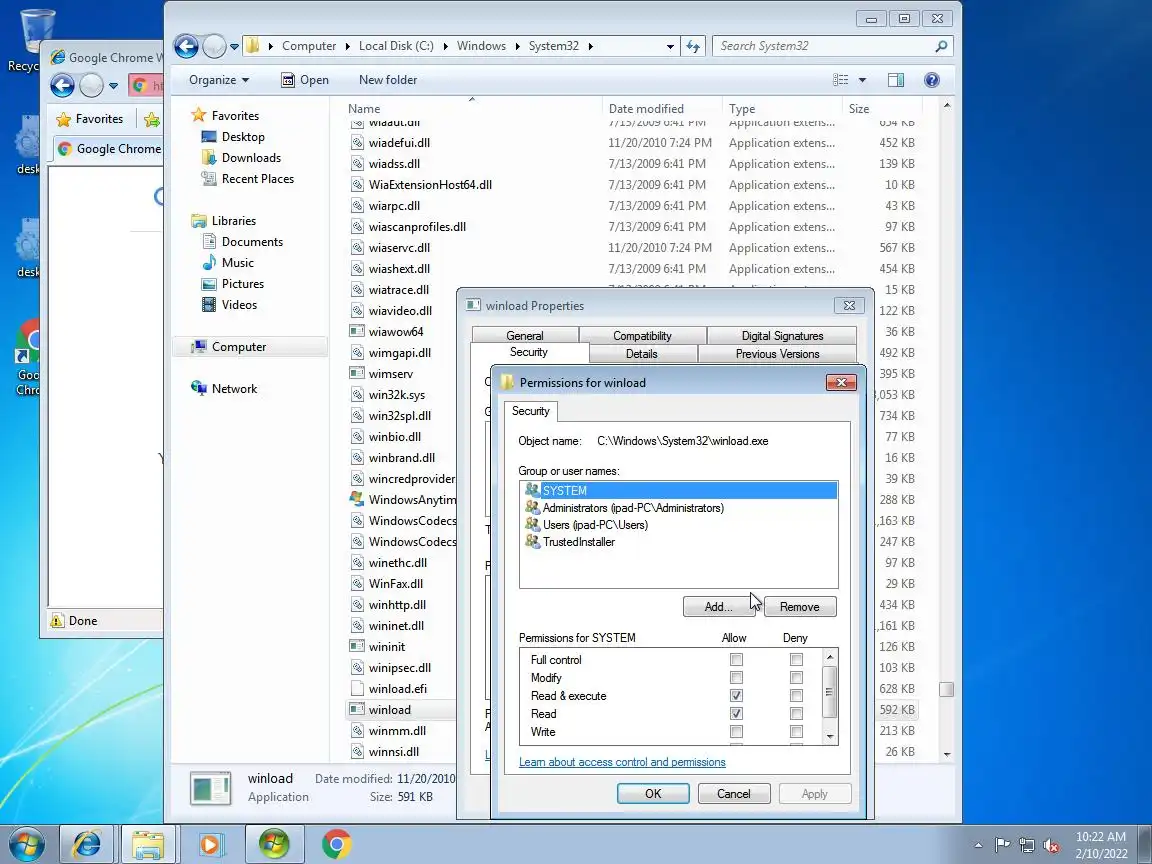This screenshot has width=1152, height=864.
Task: Click Remove button in Permissions
Action: tap(799, 607)
